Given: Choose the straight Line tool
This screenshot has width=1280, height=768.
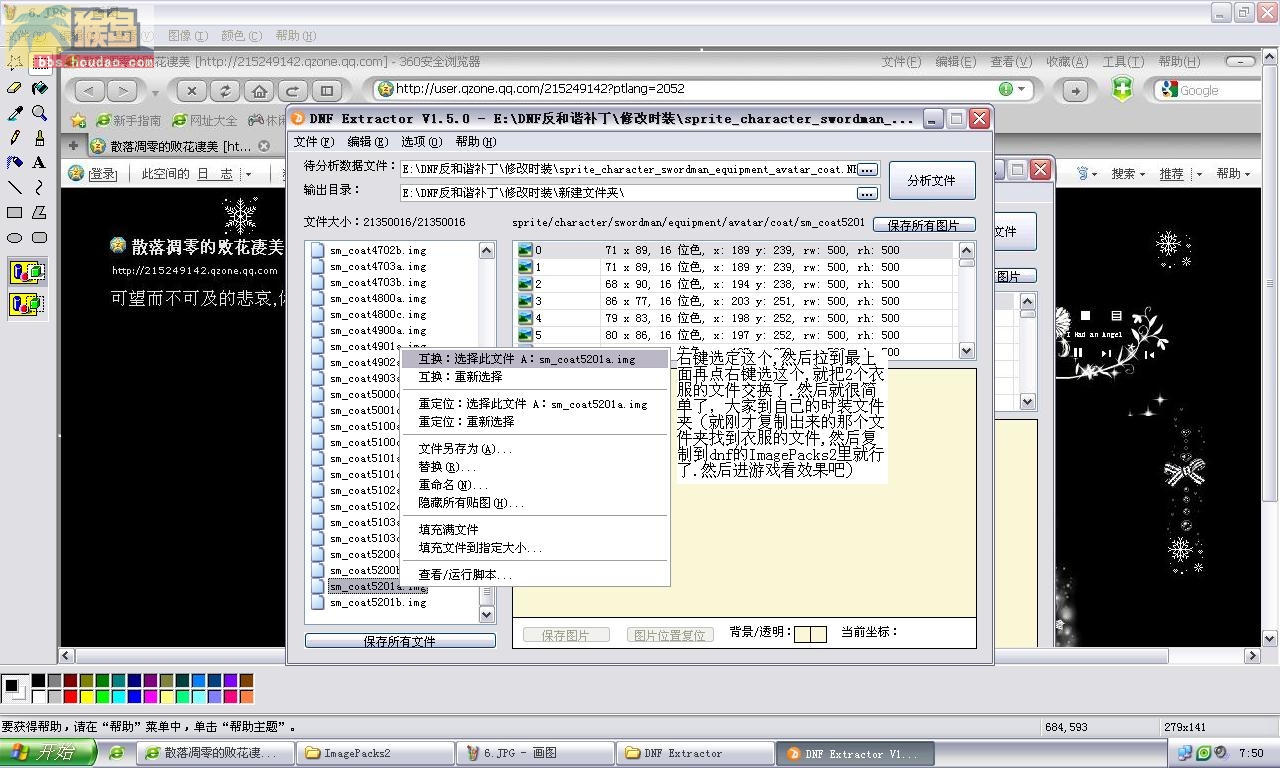Looking at the screenshot, I should pos(15,188).
